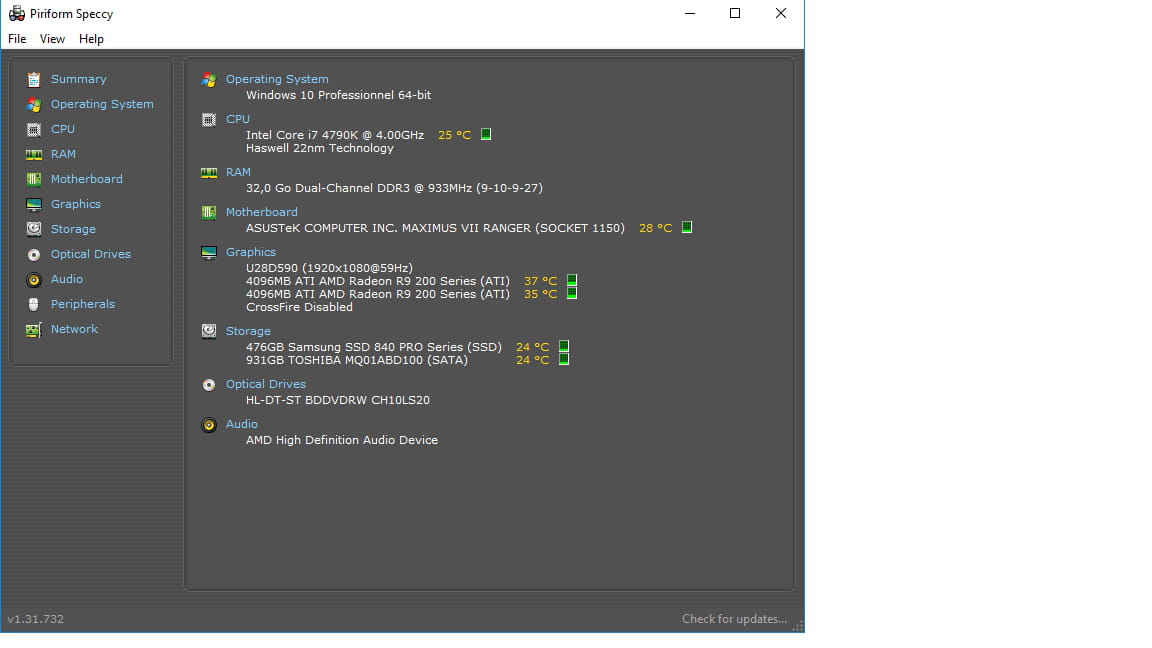Click the CPU chip icon in sidebar

pyautogui.click(x=34, y=129)
